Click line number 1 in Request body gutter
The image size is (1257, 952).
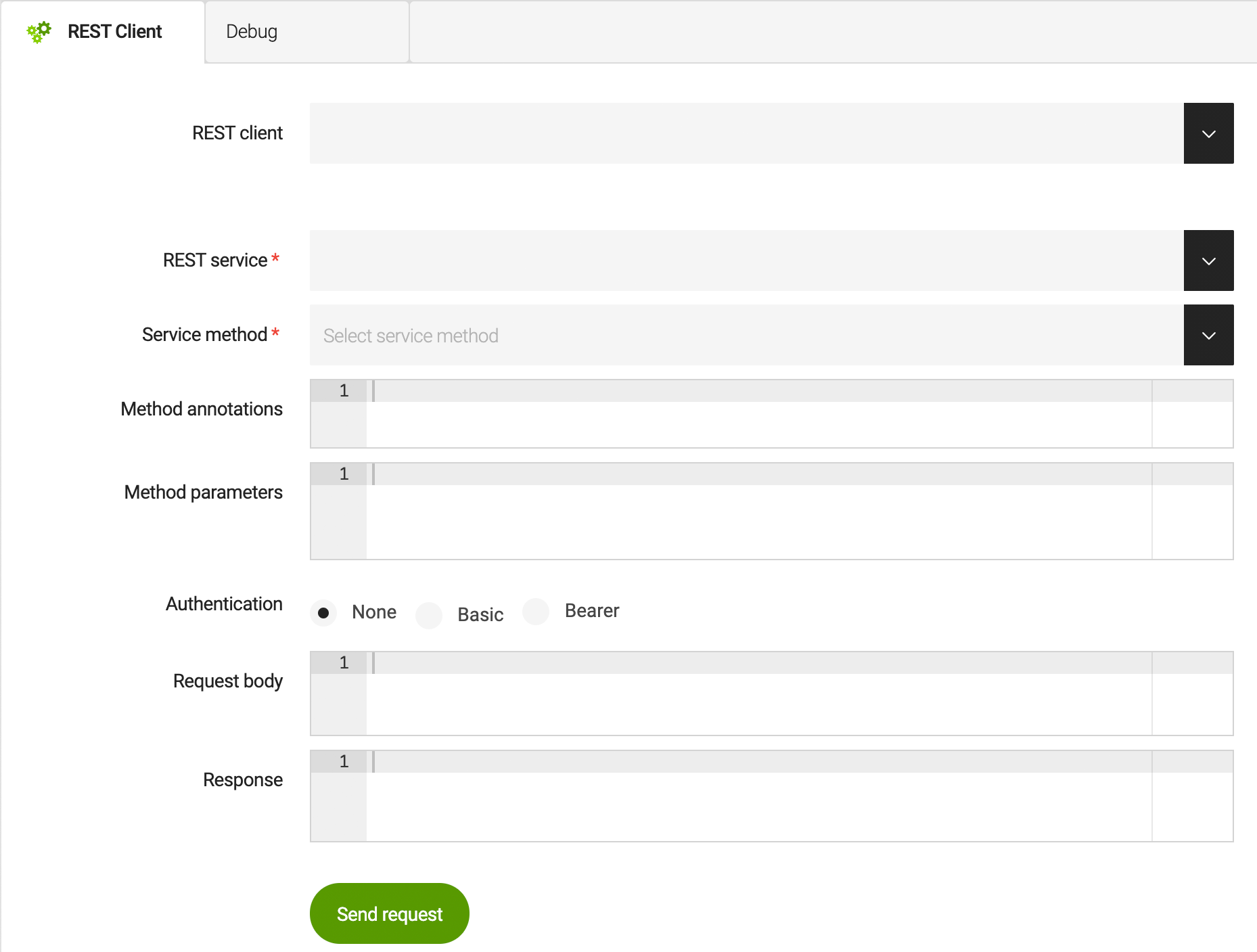tap(344, 663)
